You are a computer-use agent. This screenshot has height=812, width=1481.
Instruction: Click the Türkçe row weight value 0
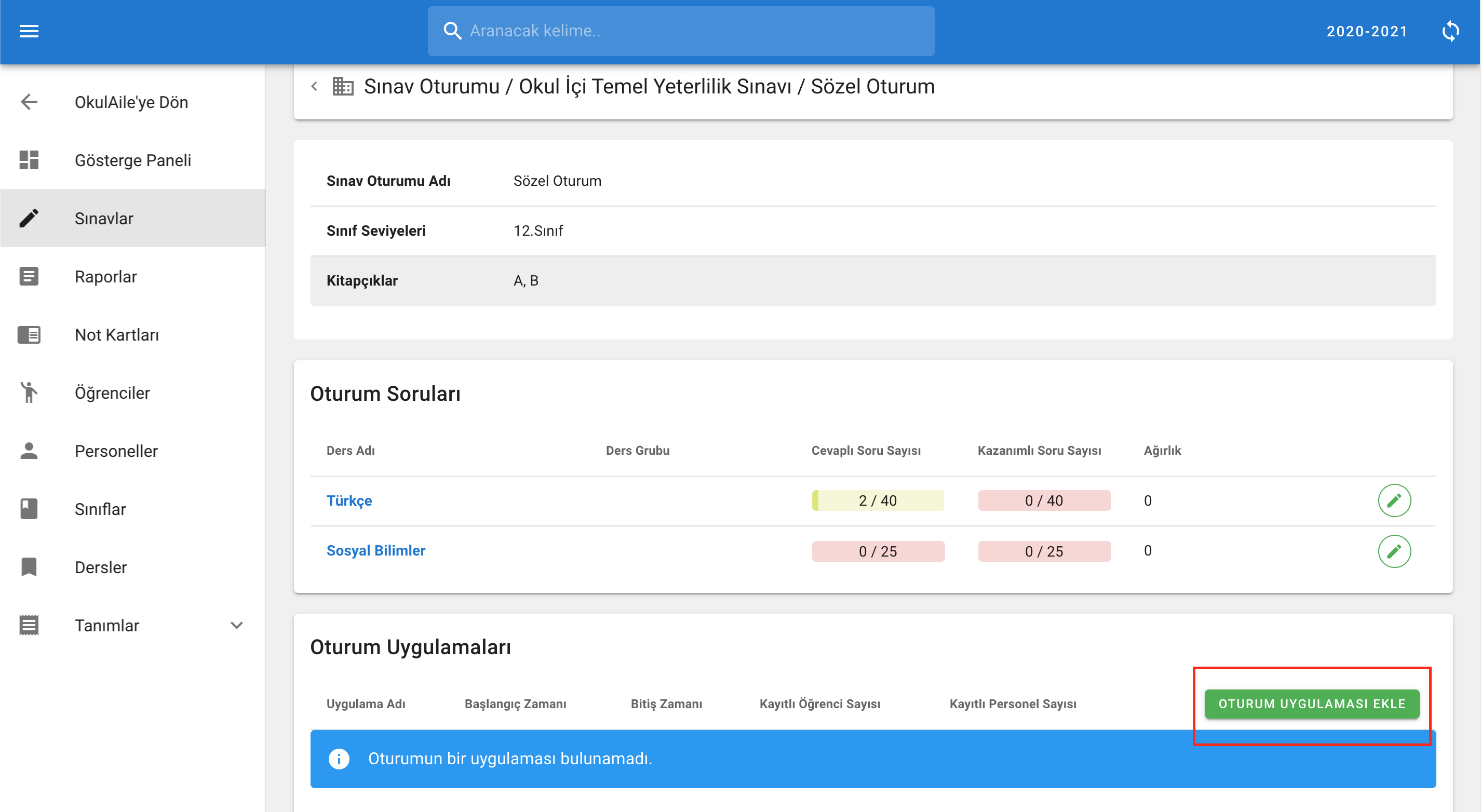[1148, 500]
